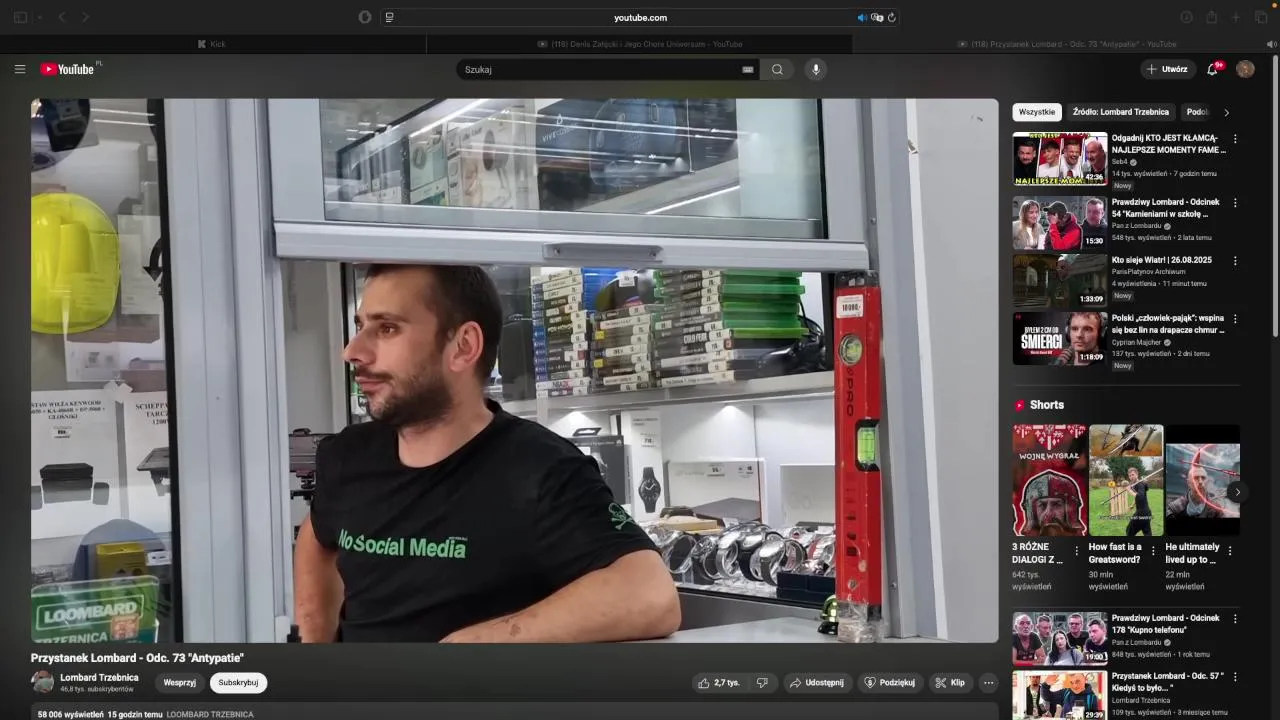Open the YouTube hamburger guide menu
This screenshot has height=720, width=1280.
19,69
